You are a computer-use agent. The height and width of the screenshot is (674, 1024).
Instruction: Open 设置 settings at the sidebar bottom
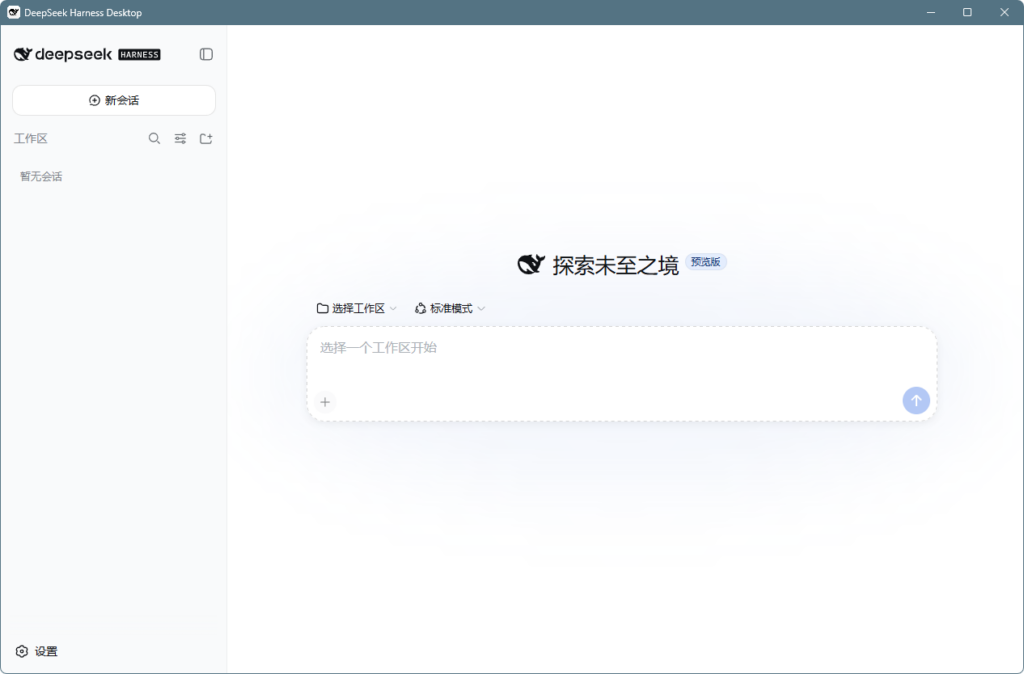coord(37,651)
